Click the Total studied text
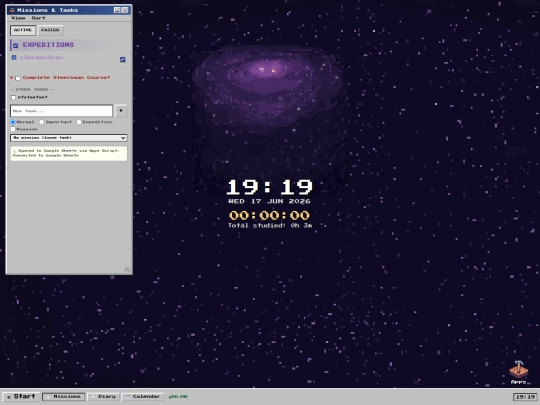The width and height of the screenshot is (540, 405). (270, 226)
